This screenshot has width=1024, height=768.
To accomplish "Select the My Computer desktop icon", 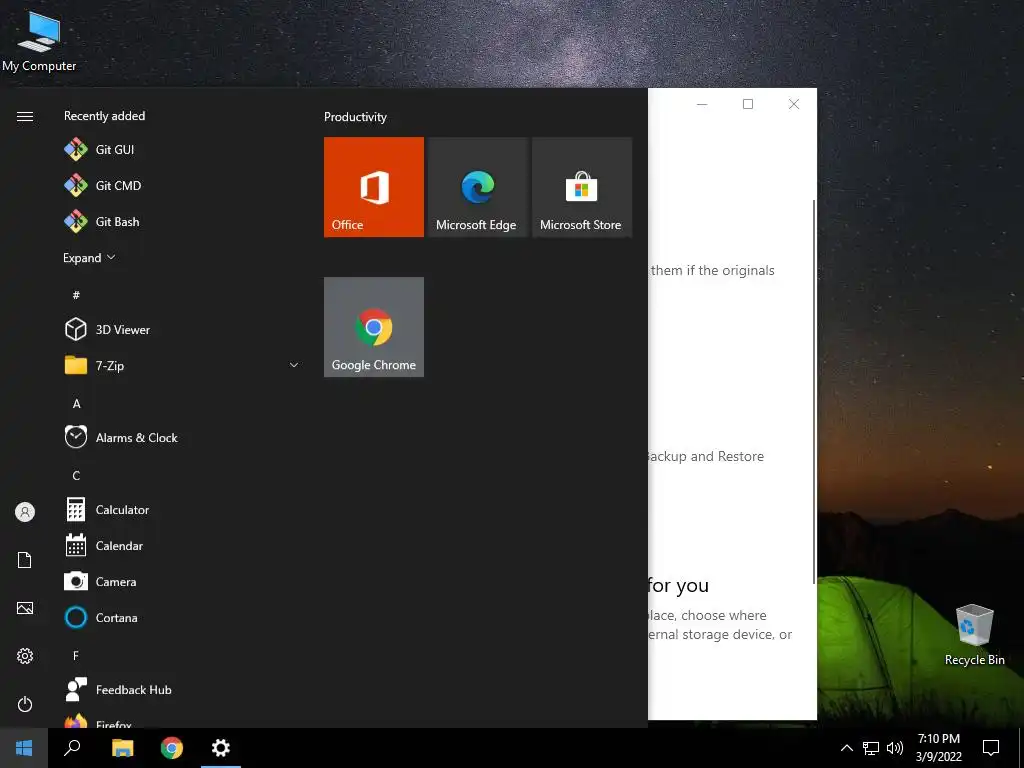I will coord(39,40).
